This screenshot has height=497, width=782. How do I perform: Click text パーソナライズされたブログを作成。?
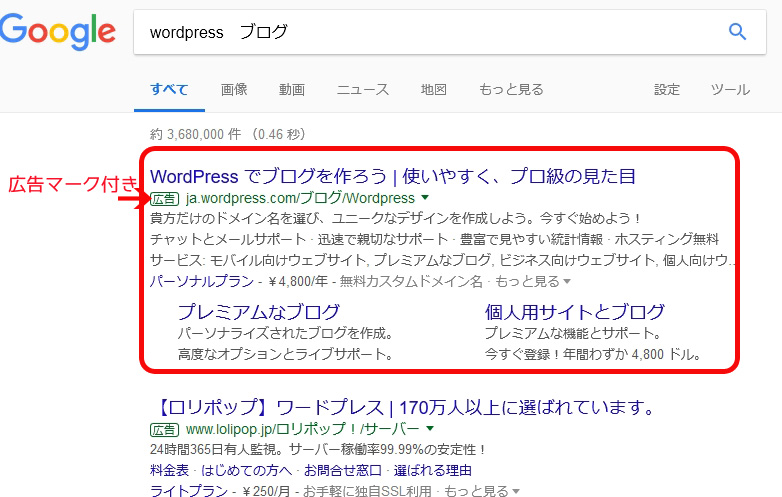coord(286,333)
